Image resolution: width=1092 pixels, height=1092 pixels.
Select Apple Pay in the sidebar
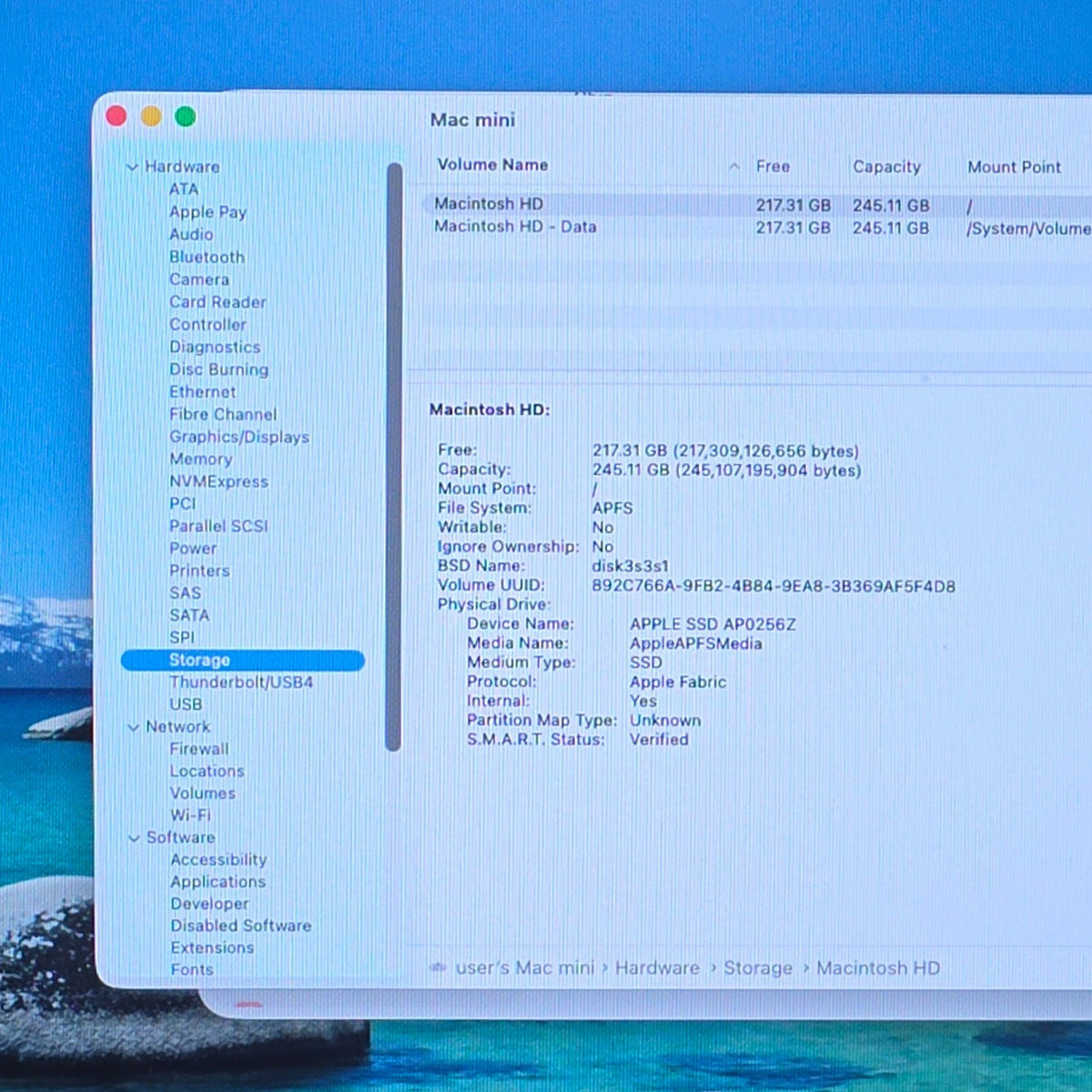[x=207, y=212]
